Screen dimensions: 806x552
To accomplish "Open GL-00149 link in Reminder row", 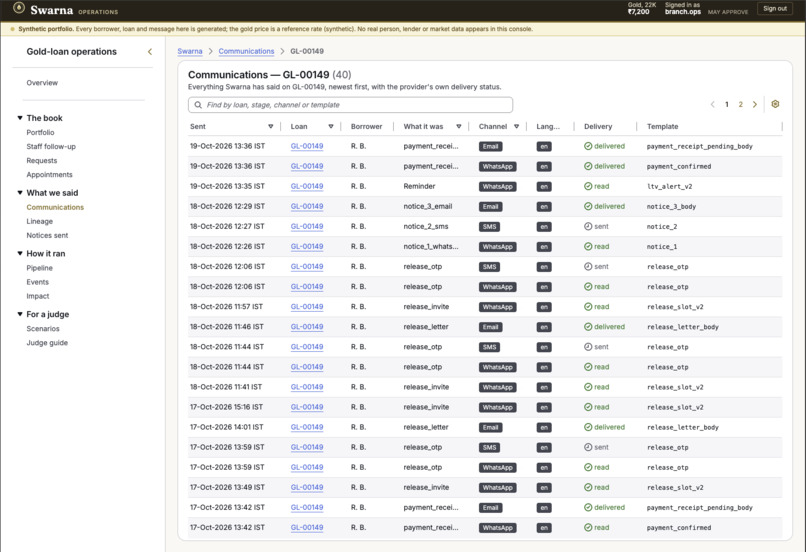I will [307, 186].
